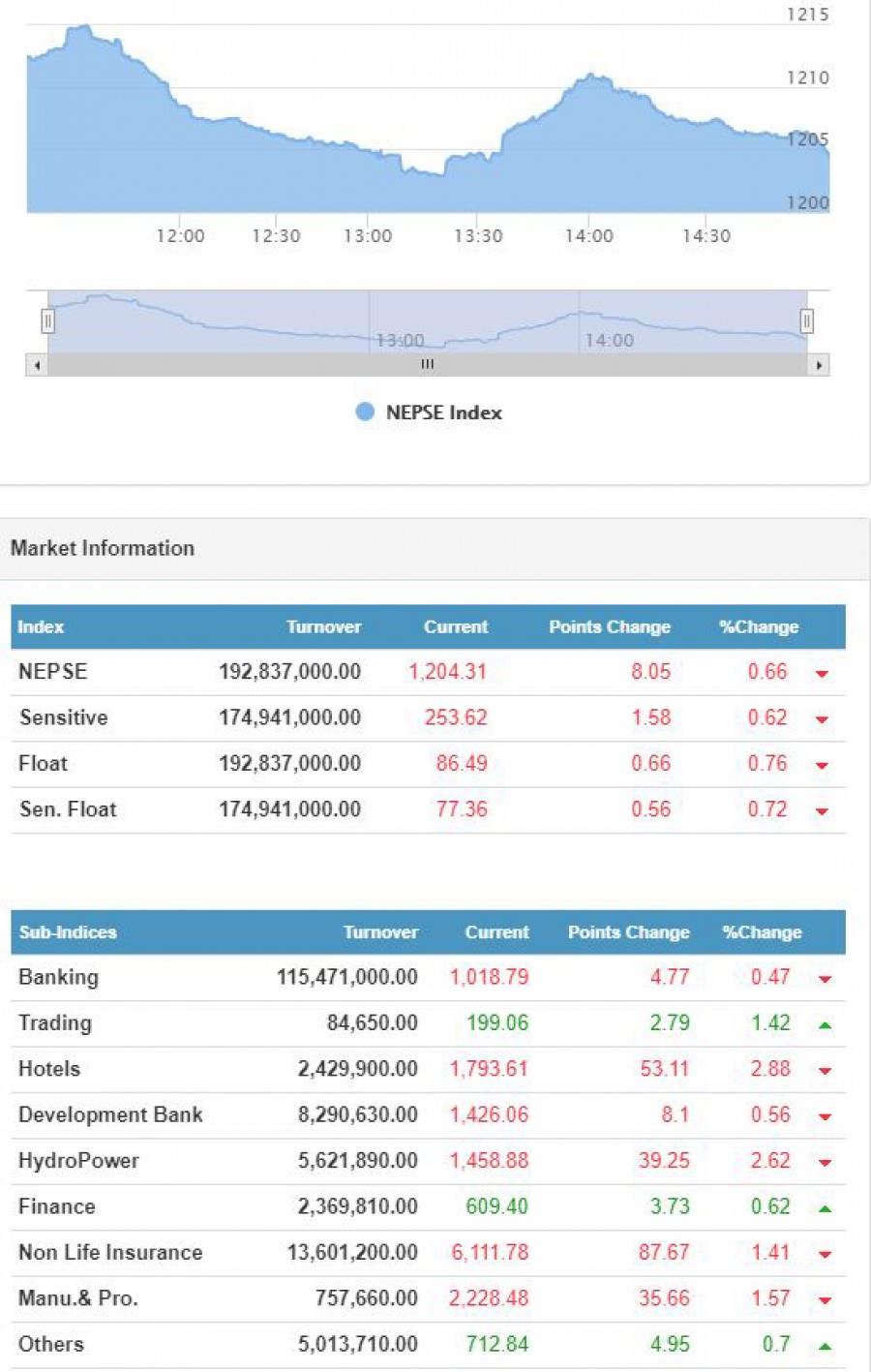Screen dimensions: 871x1372
Task: Click the green up arrow in Trading row
Action: click(825, 1024)
